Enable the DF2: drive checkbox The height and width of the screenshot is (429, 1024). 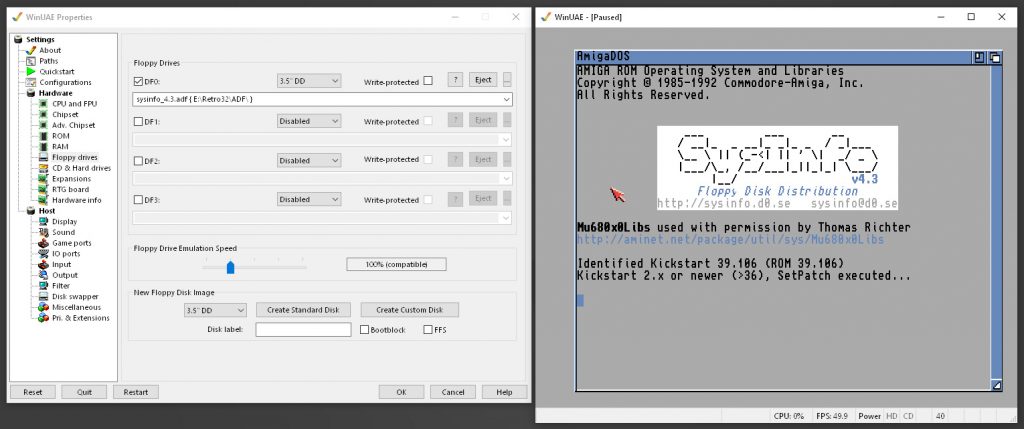pos(138,161)
